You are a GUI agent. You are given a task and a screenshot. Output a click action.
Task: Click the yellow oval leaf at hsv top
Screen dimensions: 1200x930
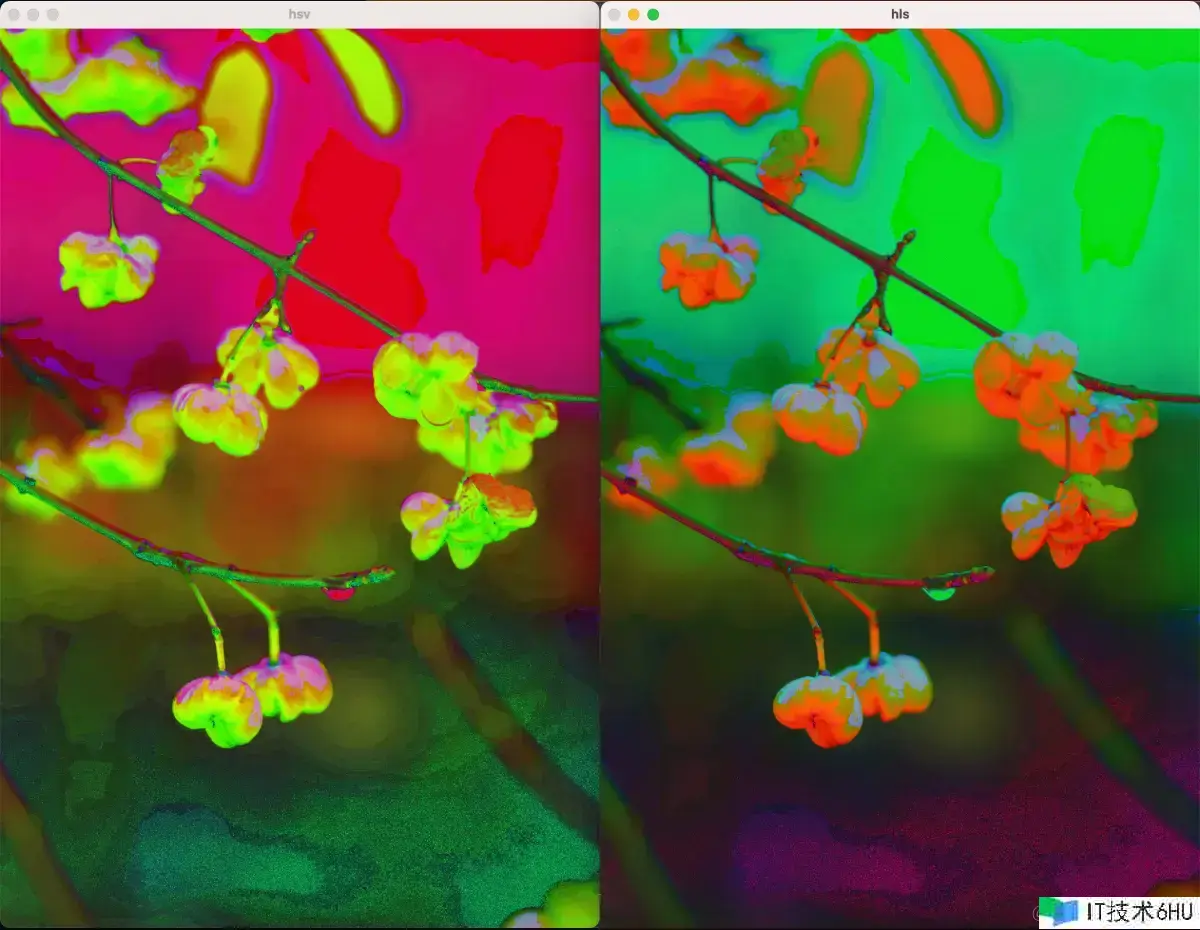236,110
